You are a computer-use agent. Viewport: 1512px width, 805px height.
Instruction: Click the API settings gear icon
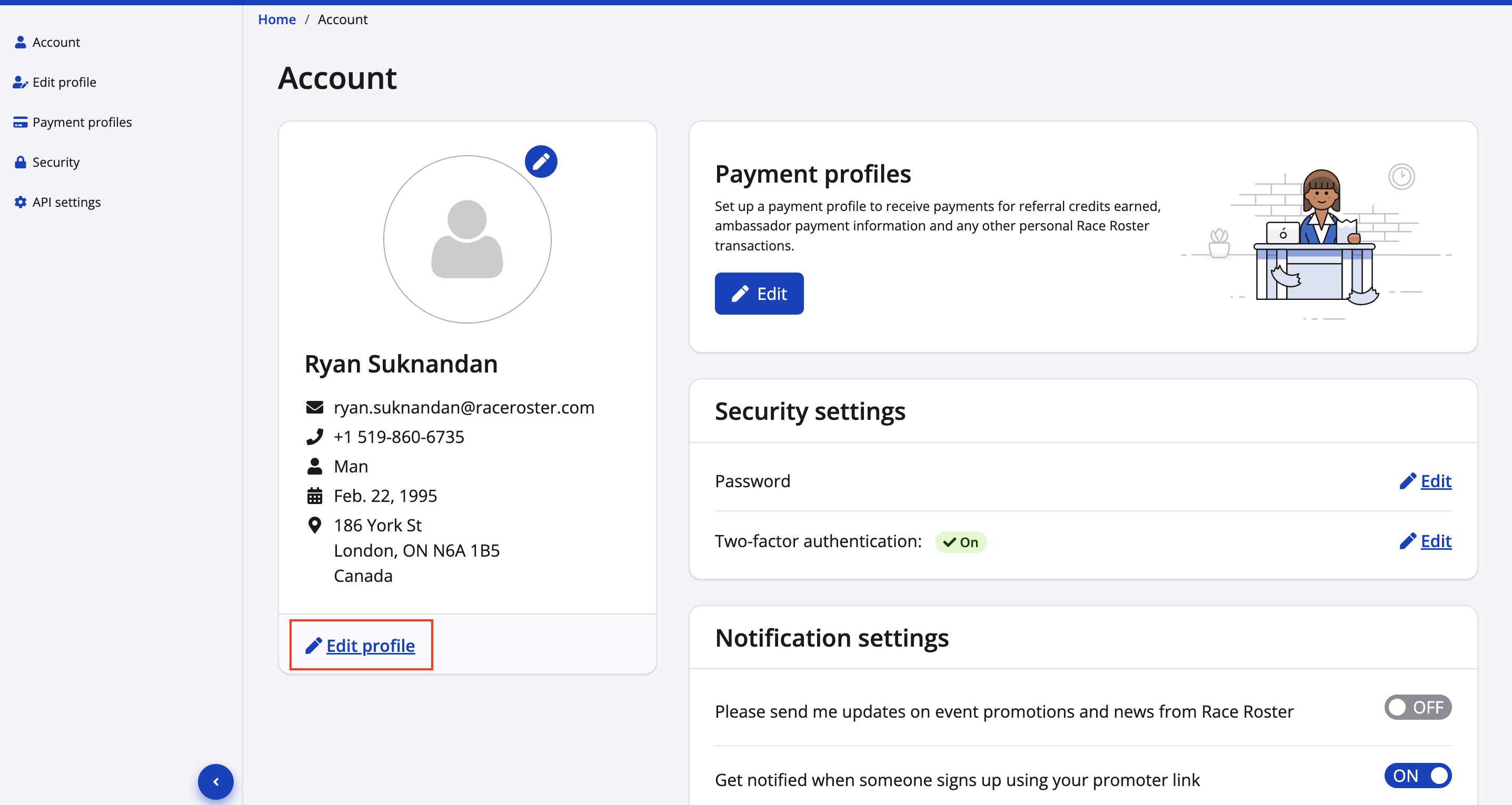point(21,202)
